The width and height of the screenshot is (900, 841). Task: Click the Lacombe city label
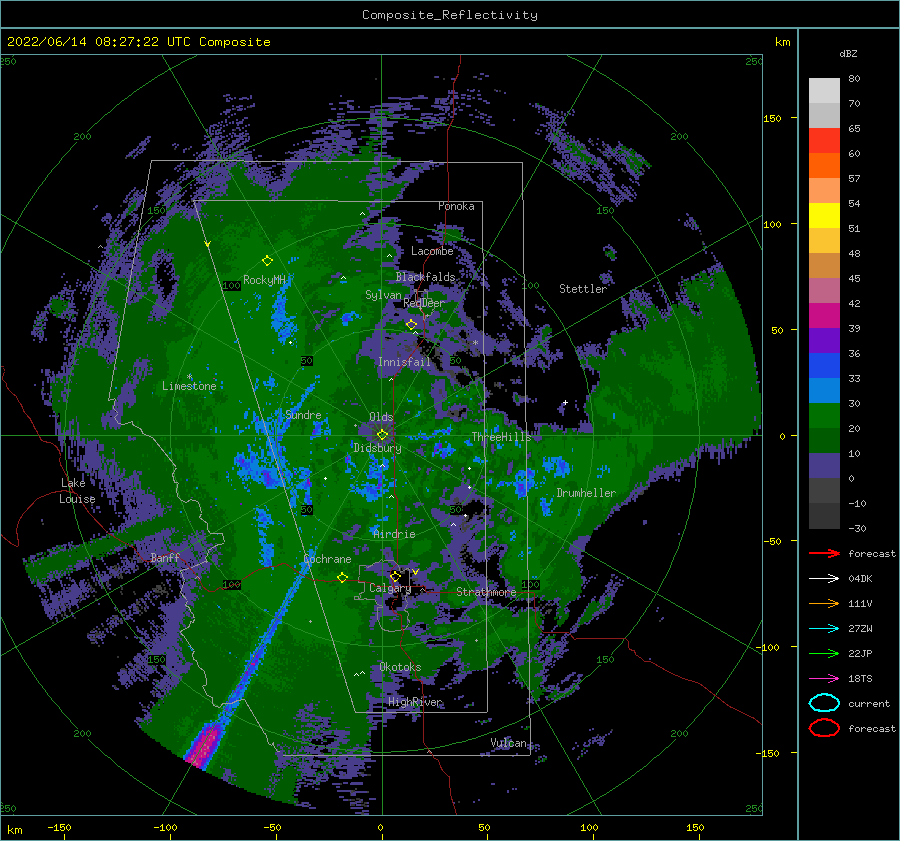pyautogui.click(x=432, y=251)
